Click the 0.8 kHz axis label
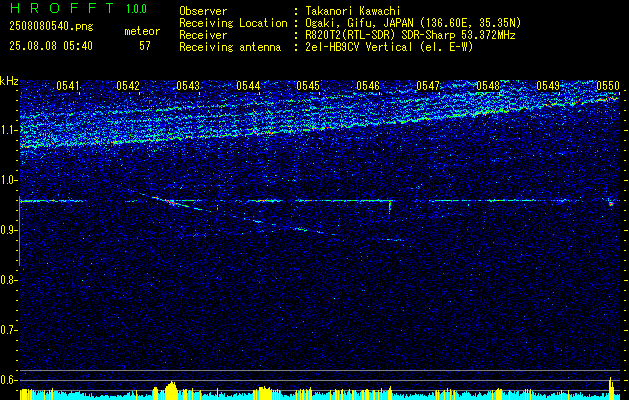The image size is (629, 400). point(8,280)
